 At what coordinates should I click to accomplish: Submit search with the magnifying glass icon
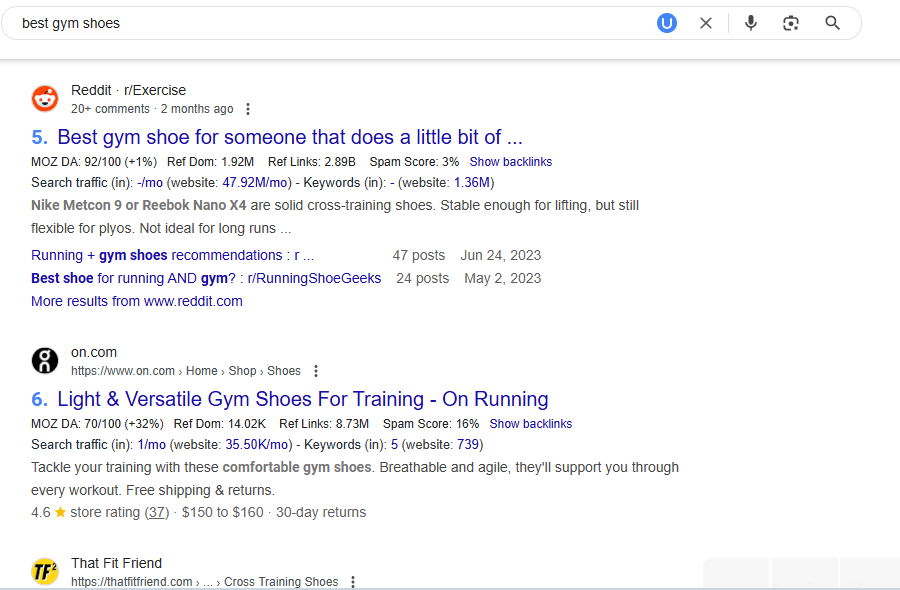pos(832,23)
